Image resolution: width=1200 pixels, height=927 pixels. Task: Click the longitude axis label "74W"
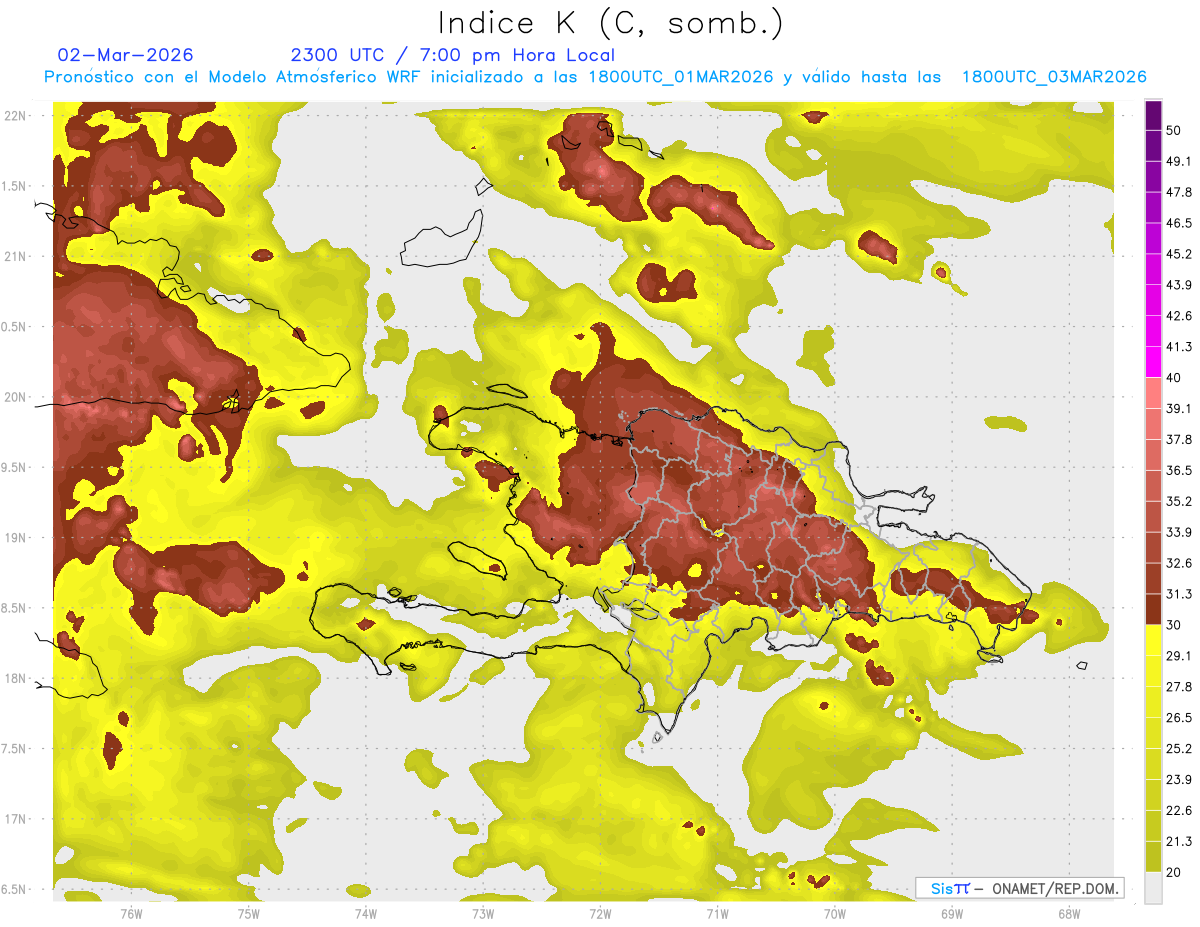[x=366, y=913]
